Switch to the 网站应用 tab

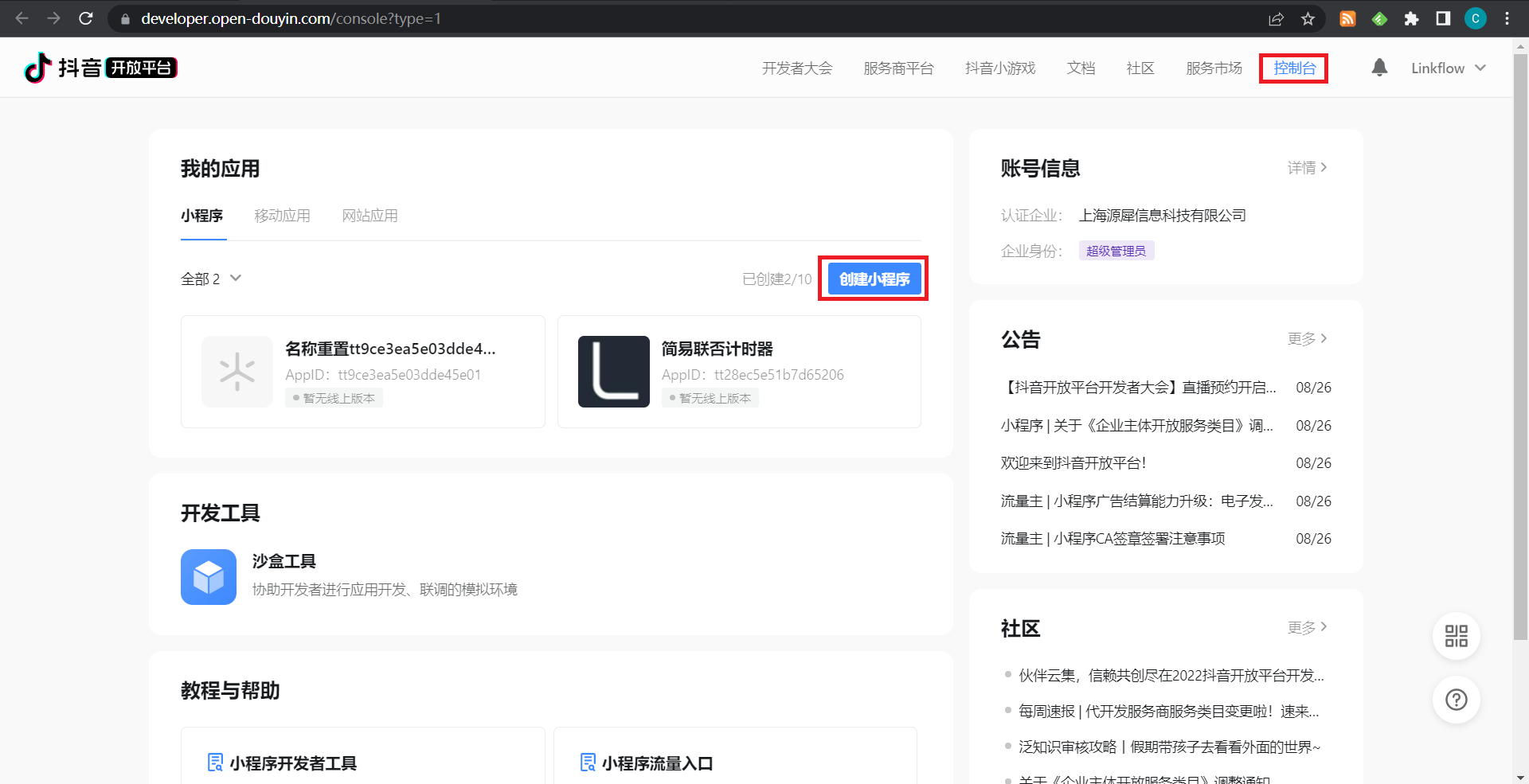370,216
